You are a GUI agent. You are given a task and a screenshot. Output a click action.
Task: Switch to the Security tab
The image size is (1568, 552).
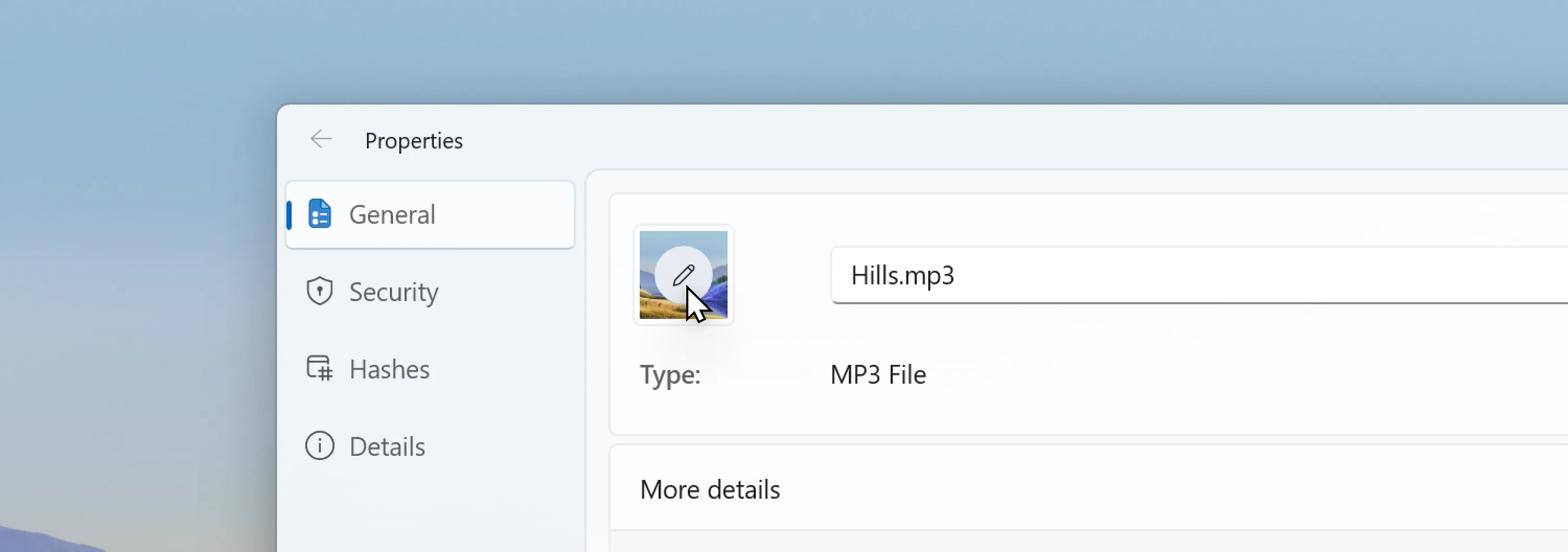[393, 292]
